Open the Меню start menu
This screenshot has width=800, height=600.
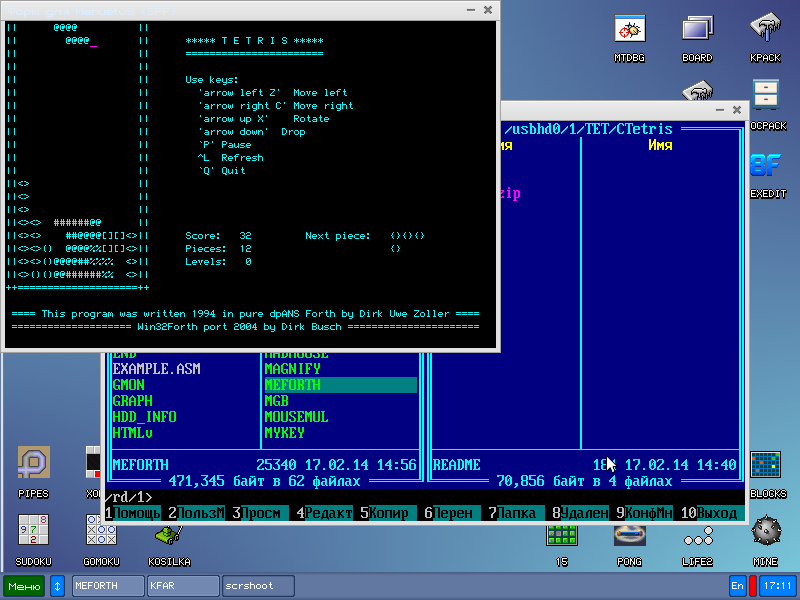point(24,586)
